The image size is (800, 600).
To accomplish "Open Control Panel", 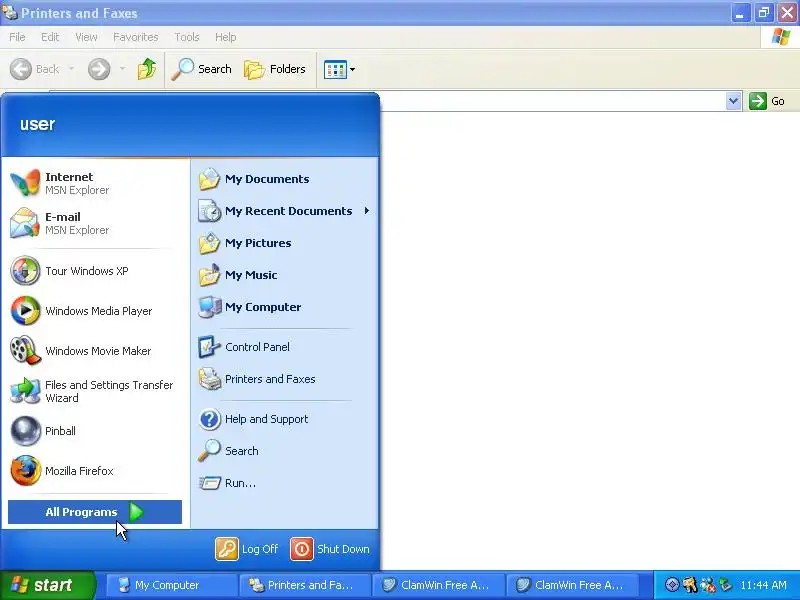I will pos(285,347).
